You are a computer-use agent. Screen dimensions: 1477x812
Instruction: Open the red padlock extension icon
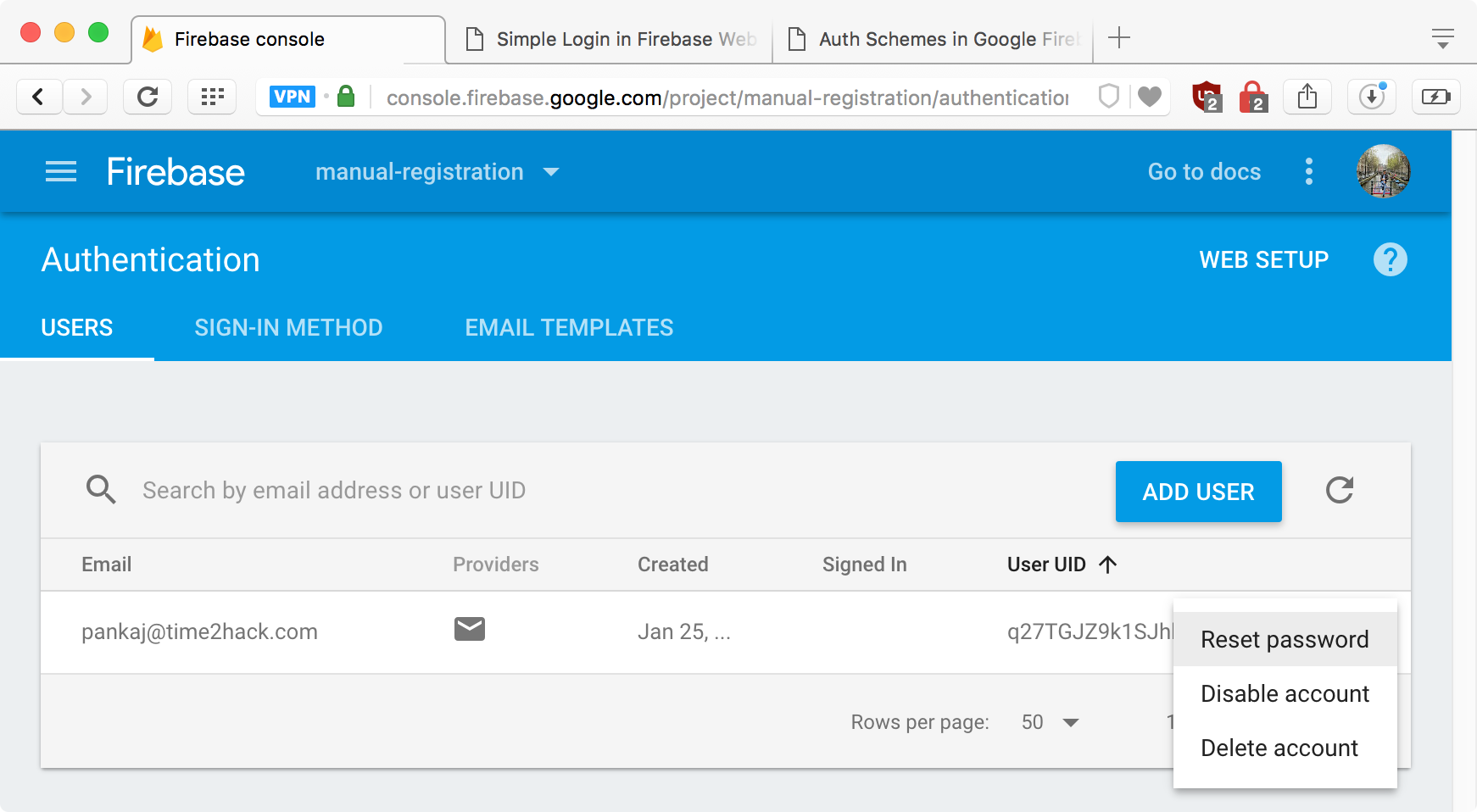coord(1253,97)
